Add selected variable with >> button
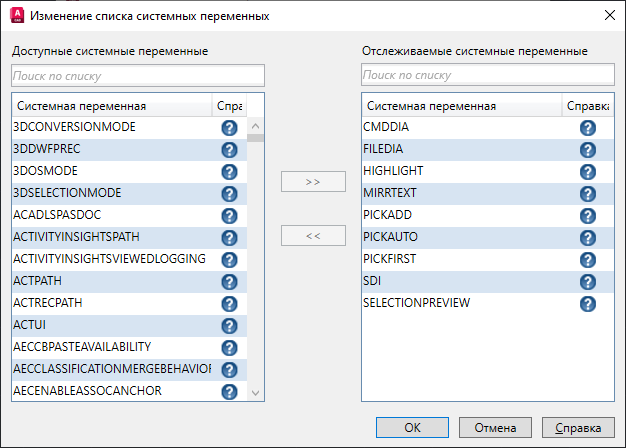The width and height of the screenshot is (626, 448). pos(313,182)
